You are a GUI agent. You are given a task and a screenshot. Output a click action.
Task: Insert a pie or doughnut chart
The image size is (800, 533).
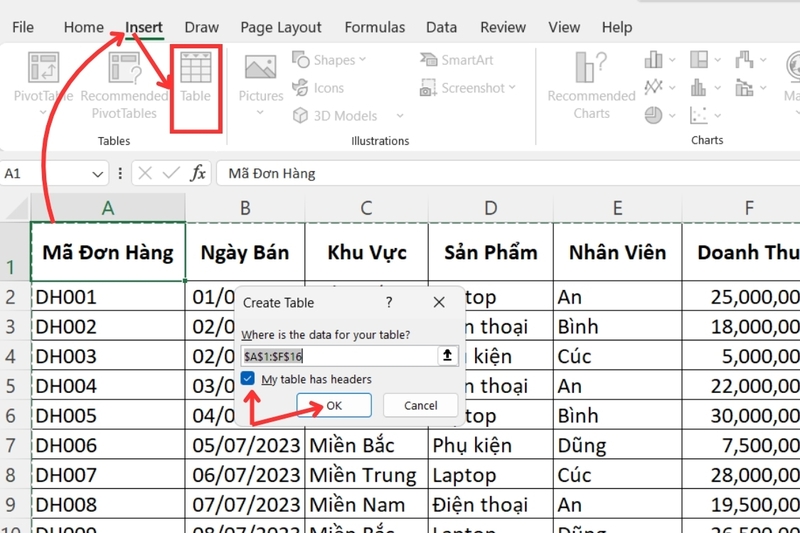(x=653, y=115)
